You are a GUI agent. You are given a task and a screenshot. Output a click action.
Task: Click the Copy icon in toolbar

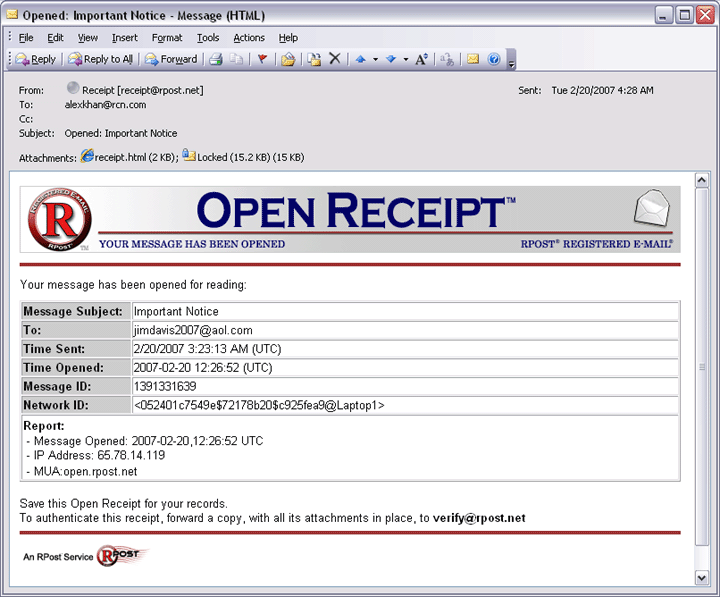(x=236, y=59)
